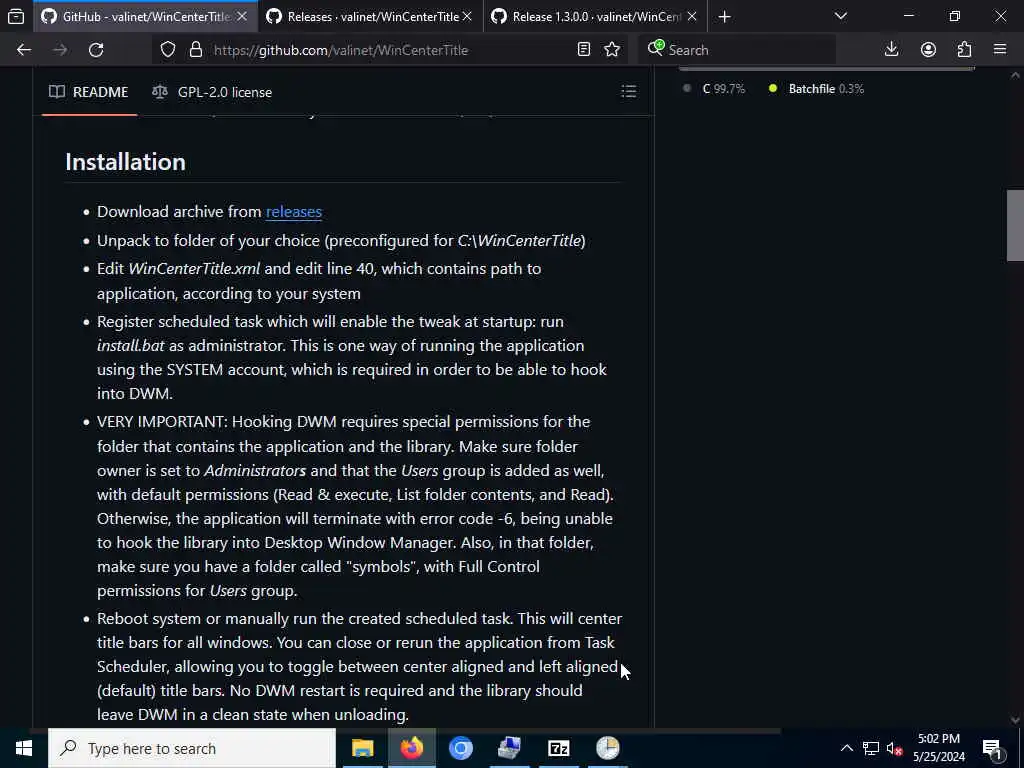This screenshot has width=1024, height=768.
Task: Open Firefox downloads panel
Action: [891, 50]
